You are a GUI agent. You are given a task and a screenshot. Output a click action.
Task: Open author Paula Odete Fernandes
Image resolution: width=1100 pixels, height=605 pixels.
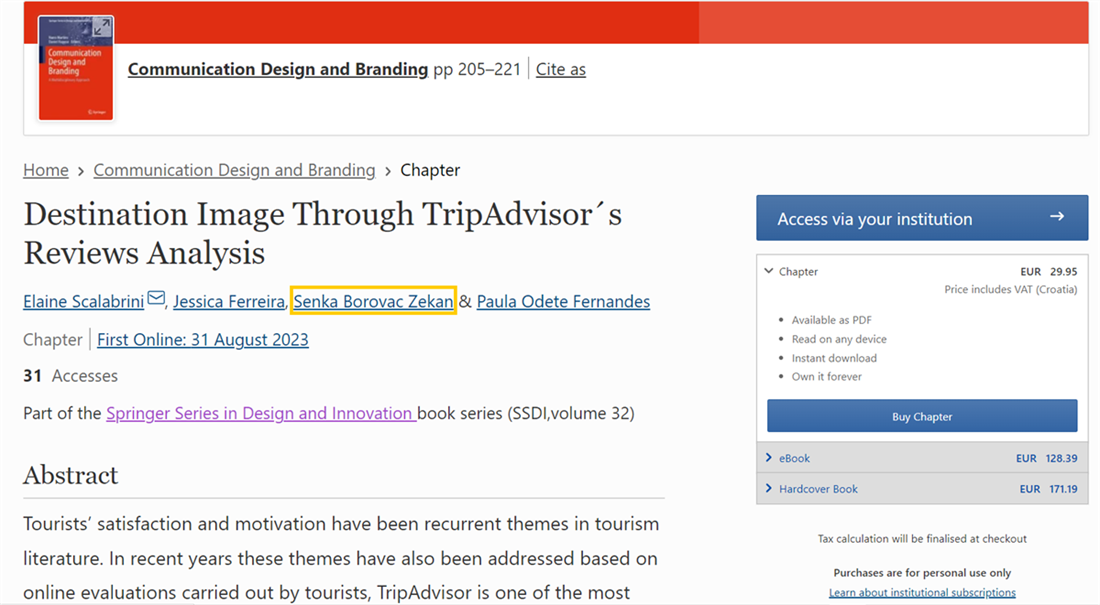point(563,301)
